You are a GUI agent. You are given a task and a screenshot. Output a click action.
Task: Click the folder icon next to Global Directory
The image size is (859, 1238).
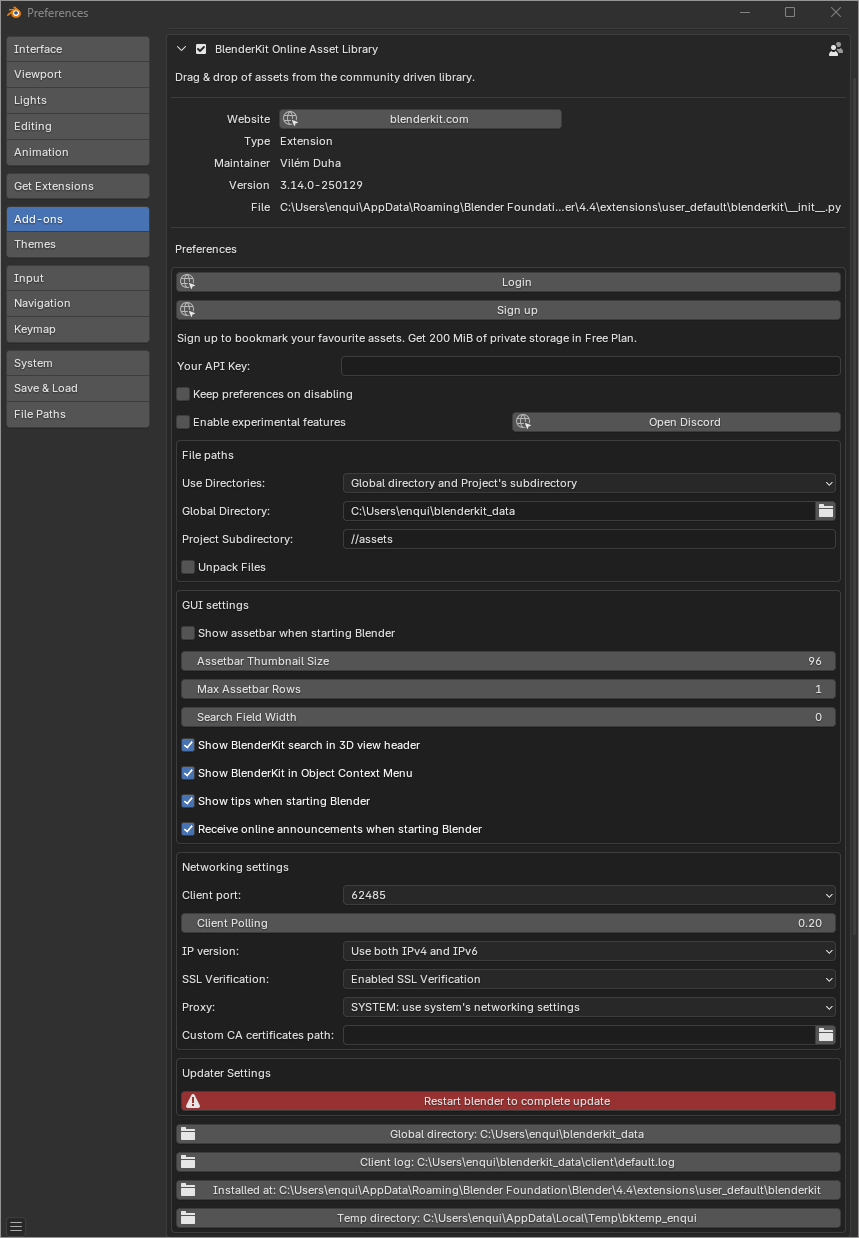point(825,511)
